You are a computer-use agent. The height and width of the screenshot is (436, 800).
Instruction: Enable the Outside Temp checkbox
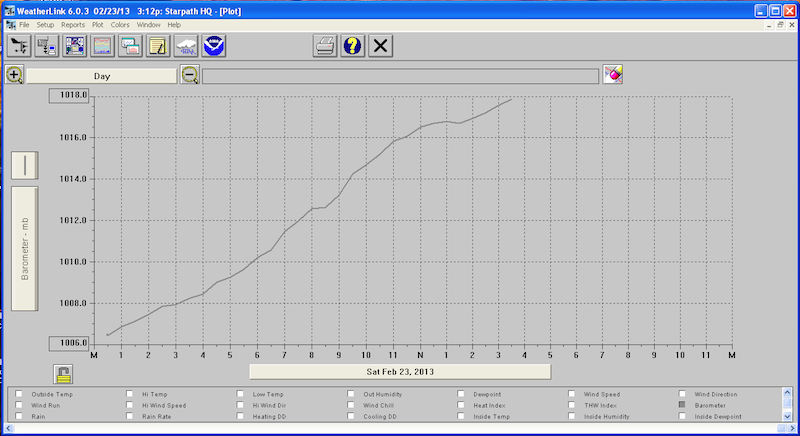pyautogui.click(x=19, y=394)
